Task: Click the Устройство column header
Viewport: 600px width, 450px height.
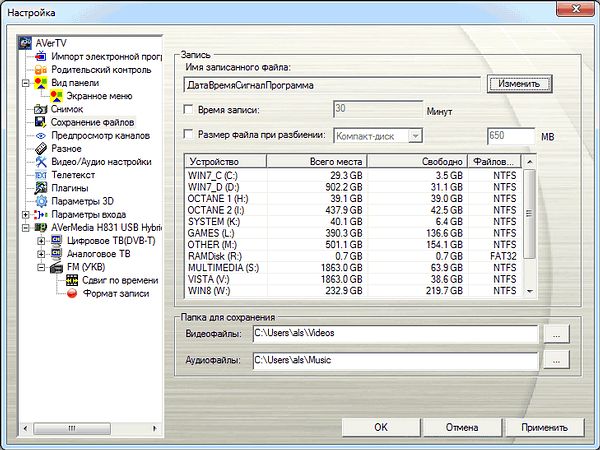Action: point(226,160)
